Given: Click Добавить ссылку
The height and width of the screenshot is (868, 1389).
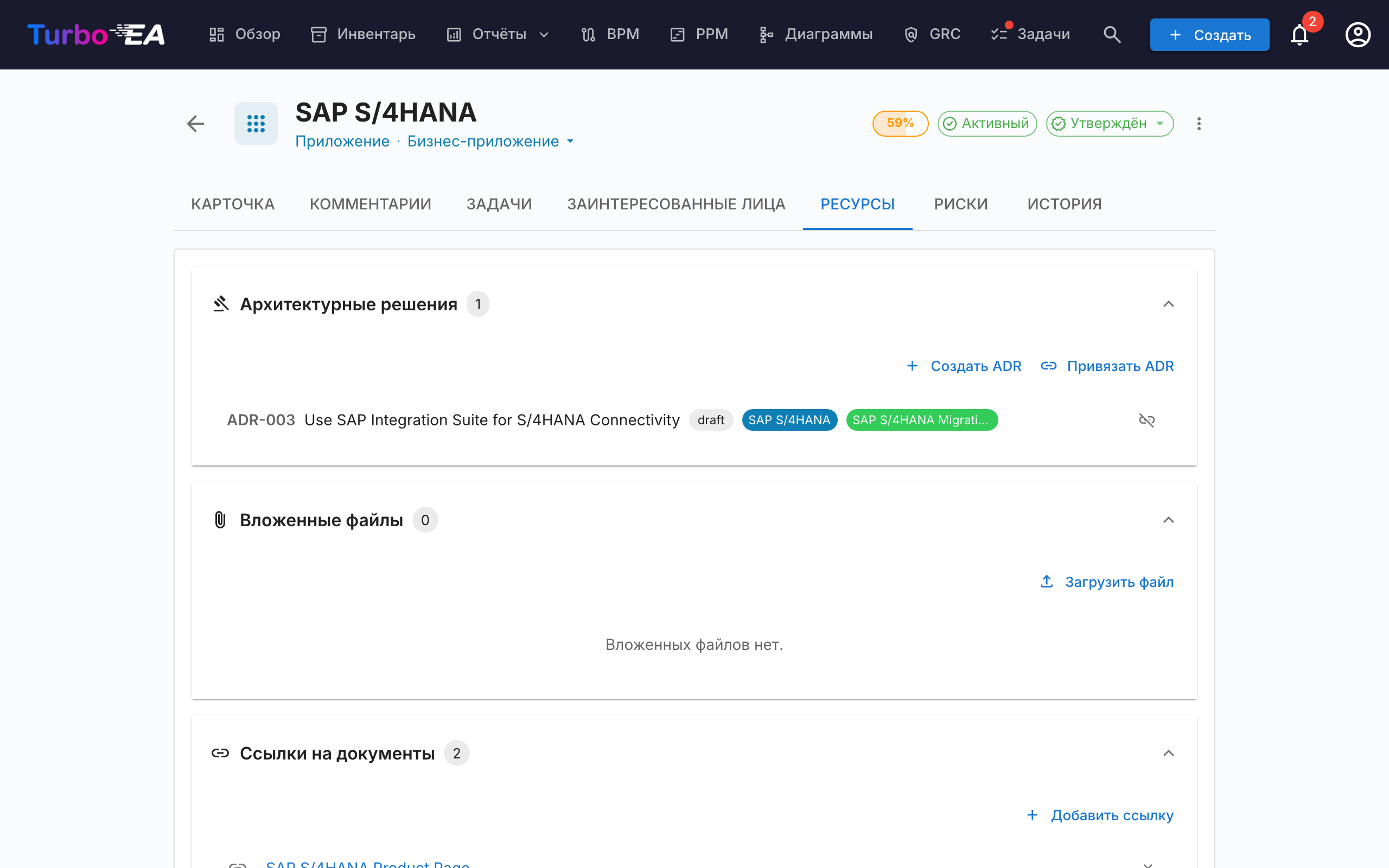Looking at the screenshot, I should coord(1100,815).
